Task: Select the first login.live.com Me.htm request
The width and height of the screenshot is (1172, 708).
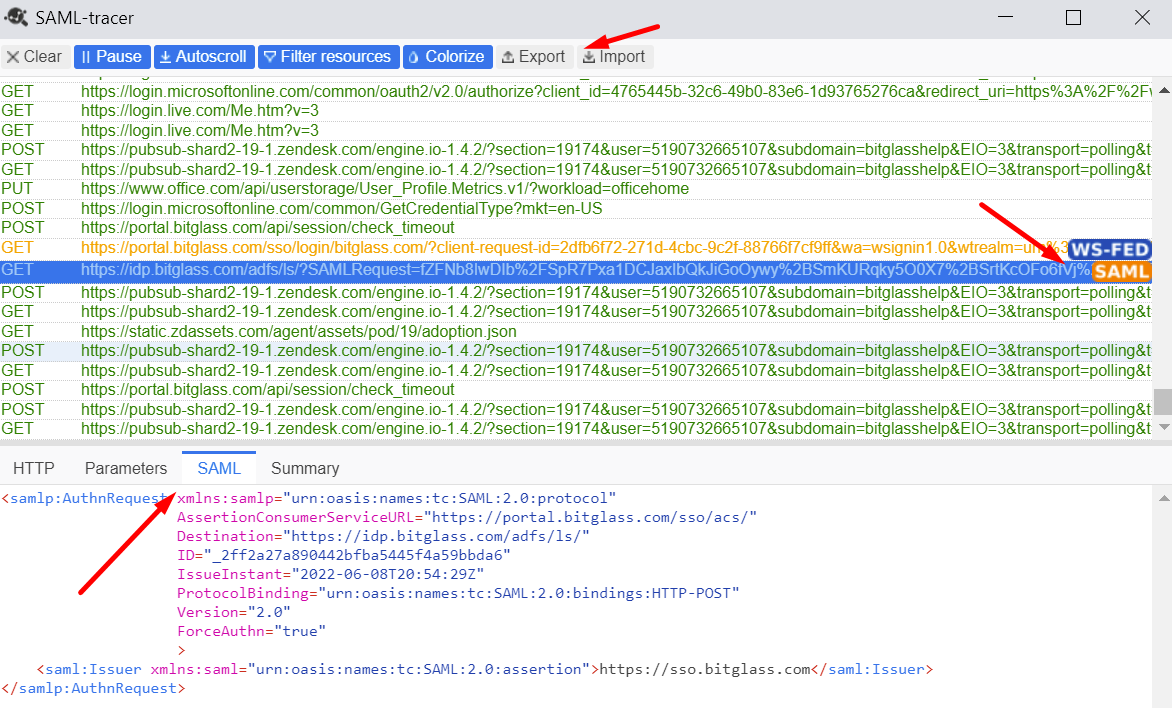Action: point(576,111)
